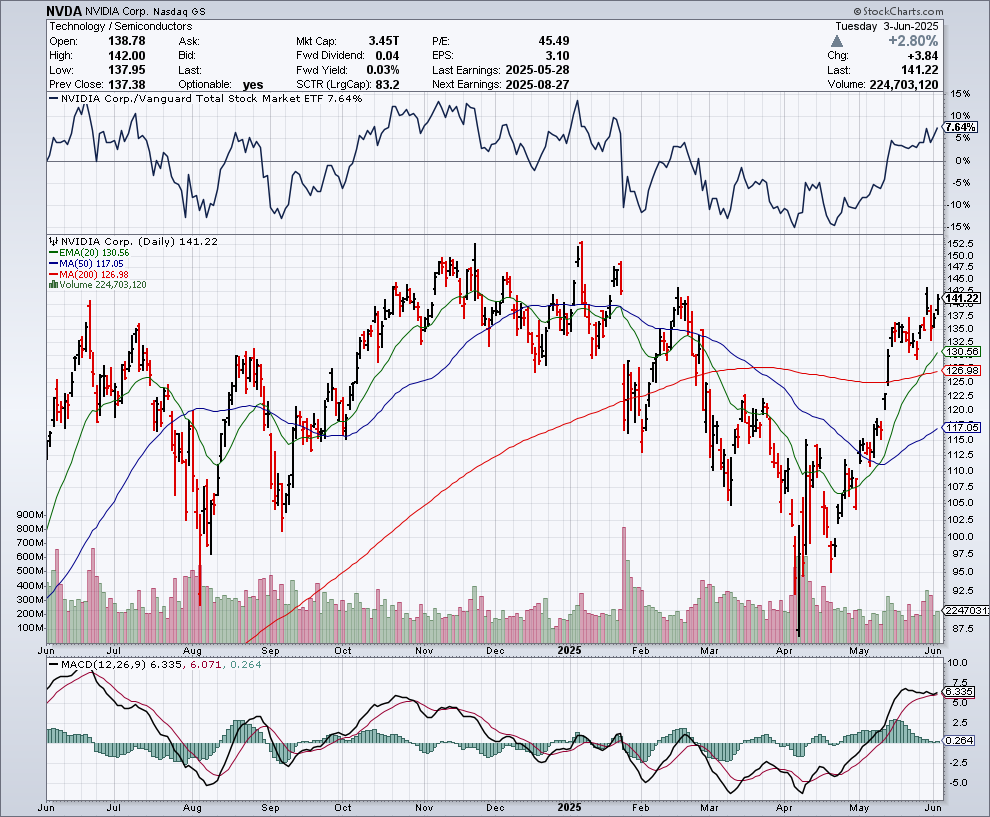The image size is (990, 817).
Task: Click the boxed 7.64% ratio value label
Action: (961, 128)
